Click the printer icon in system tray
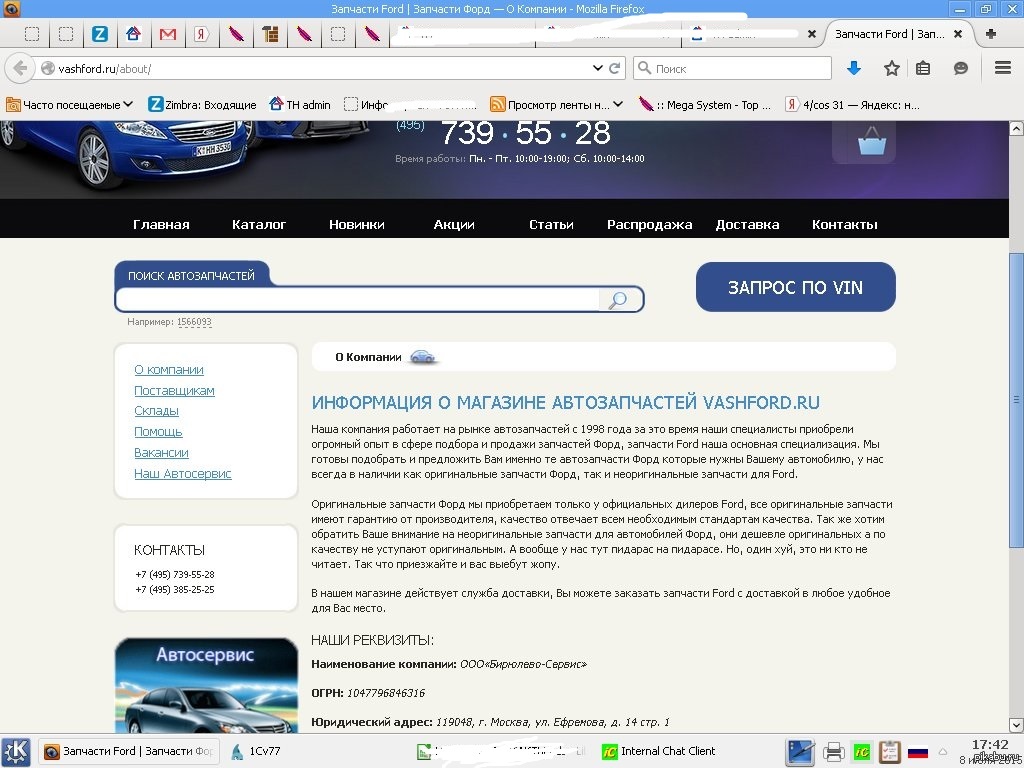The width and height of the screenshot is (1024, 768). 833,751
